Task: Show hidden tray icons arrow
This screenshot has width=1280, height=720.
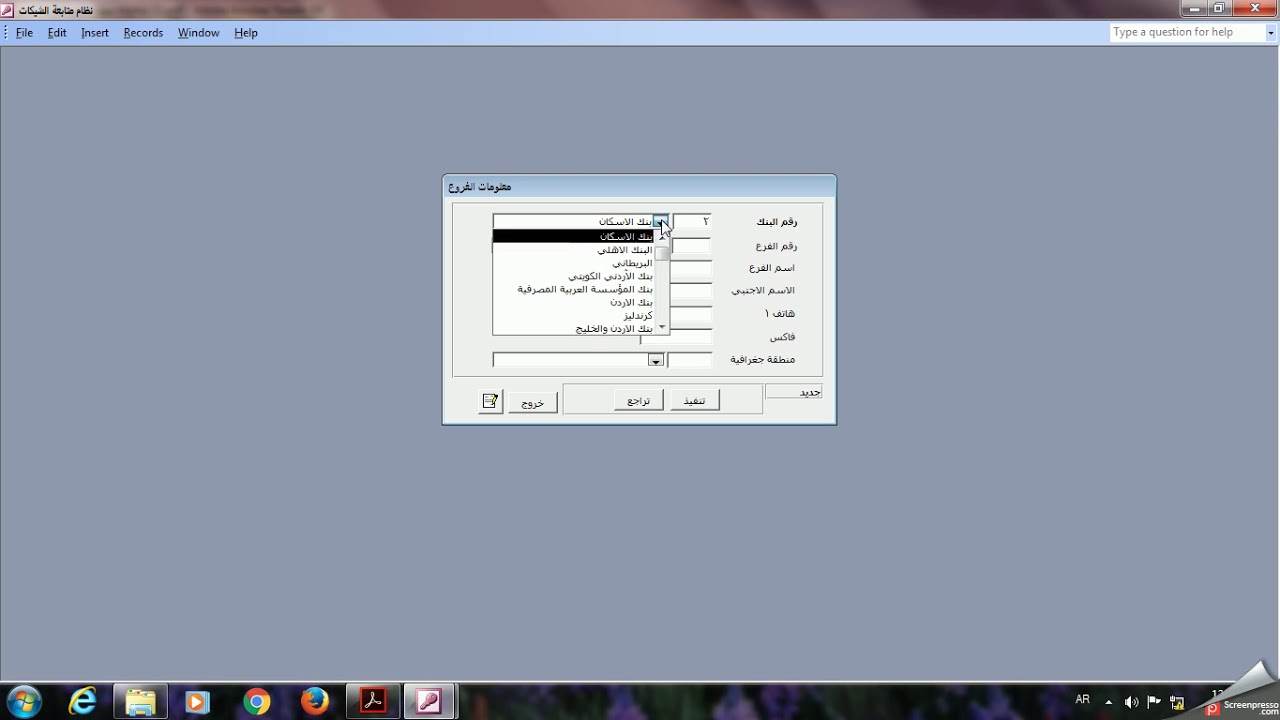Action: (x=1108, y=702)
